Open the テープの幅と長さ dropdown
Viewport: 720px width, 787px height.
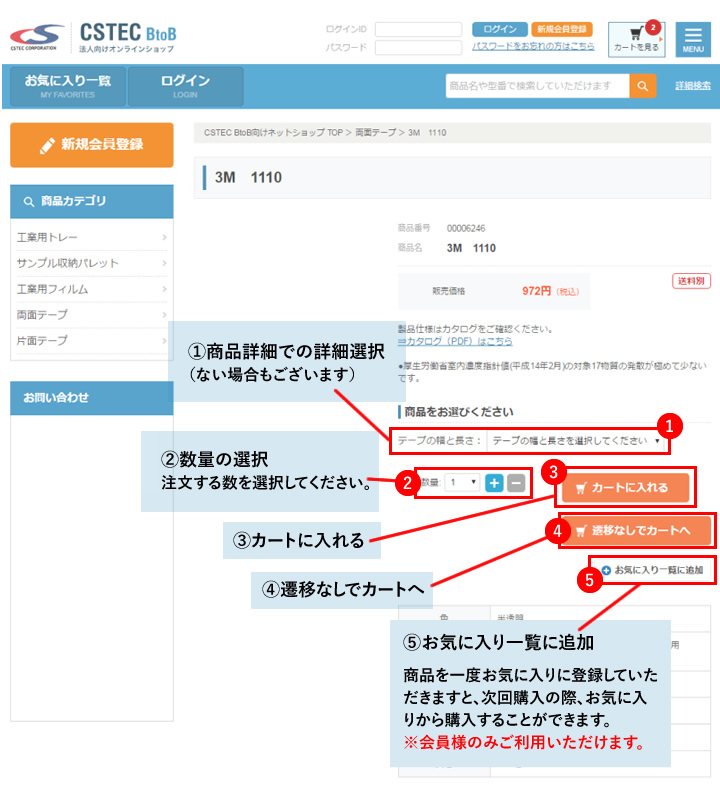[575, 441]
